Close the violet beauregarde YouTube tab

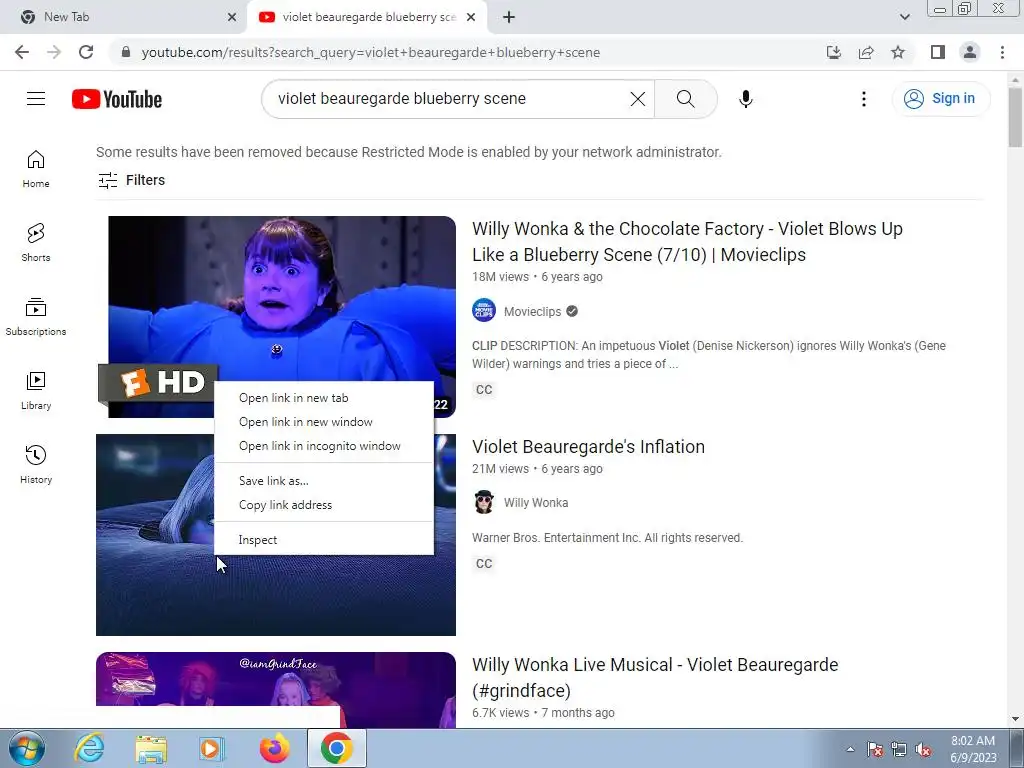point(471,17)
